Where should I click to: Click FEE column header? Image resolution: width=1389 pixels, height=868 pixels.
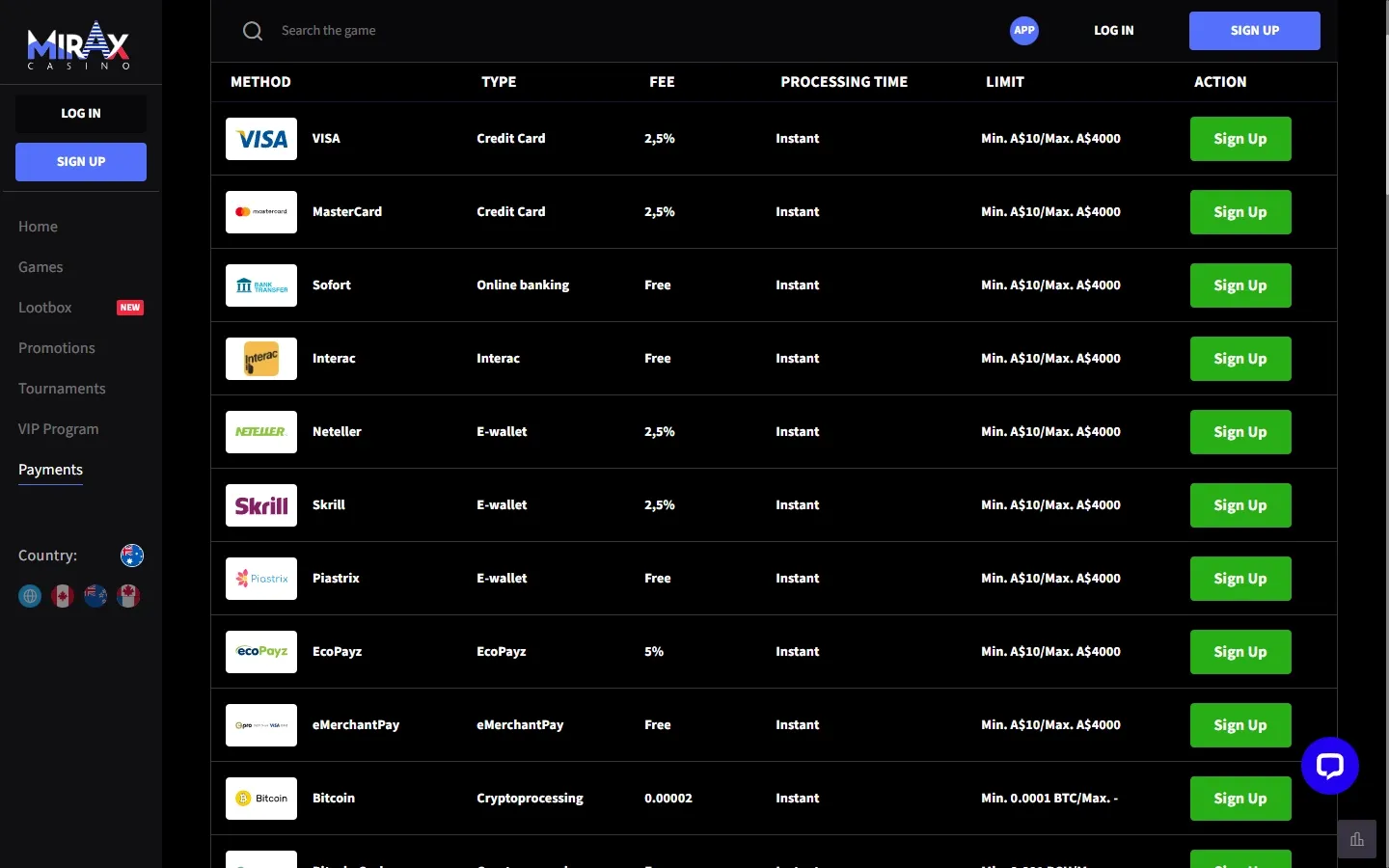click(x=662, y=82)
